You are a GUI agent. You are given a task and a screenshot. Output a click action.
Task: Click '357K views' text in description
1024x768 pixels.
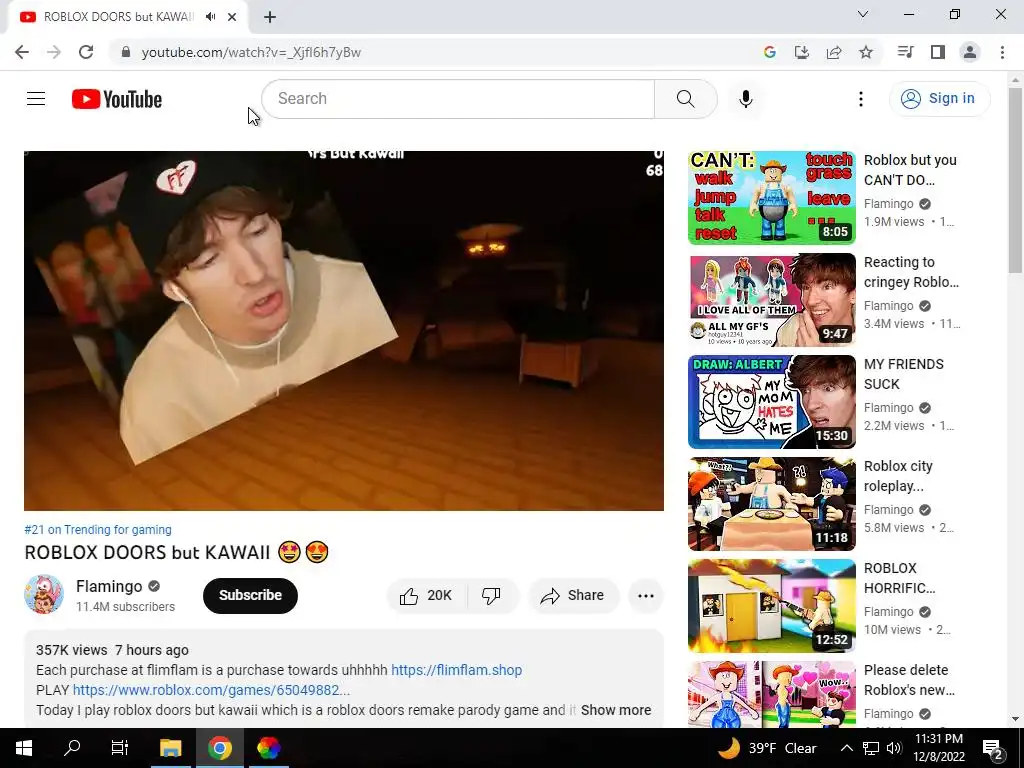tap(72, 650)
